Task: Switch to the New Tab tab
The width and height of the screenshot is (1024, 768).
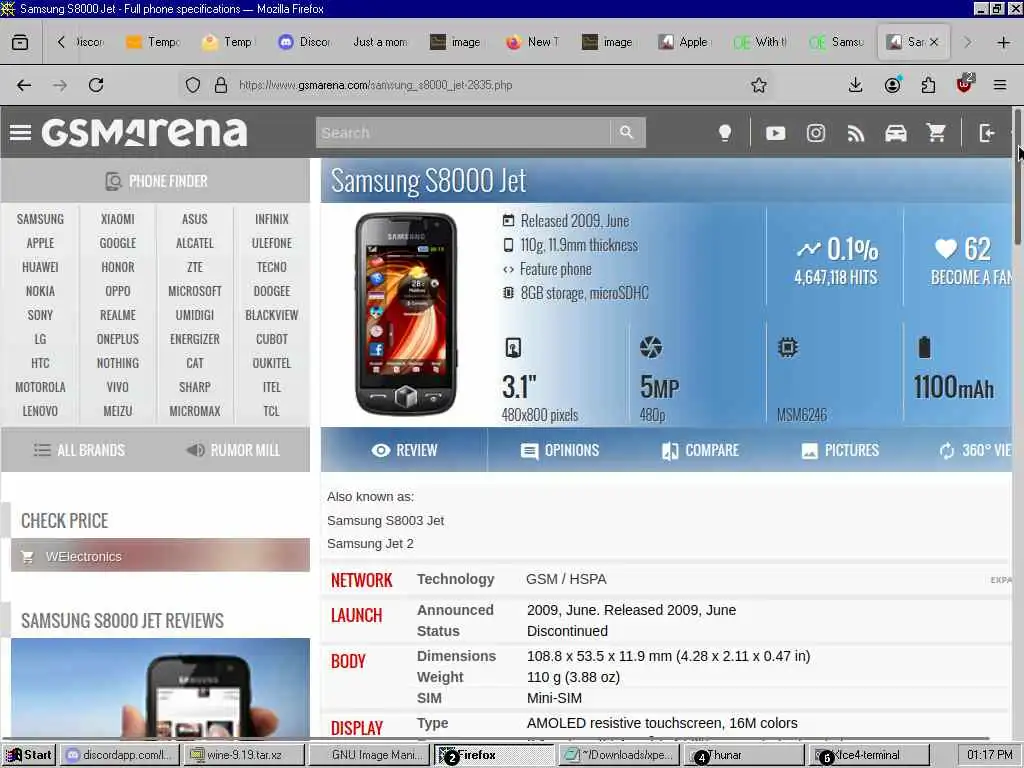Action: pyautogui.click(x=532, y=42)
